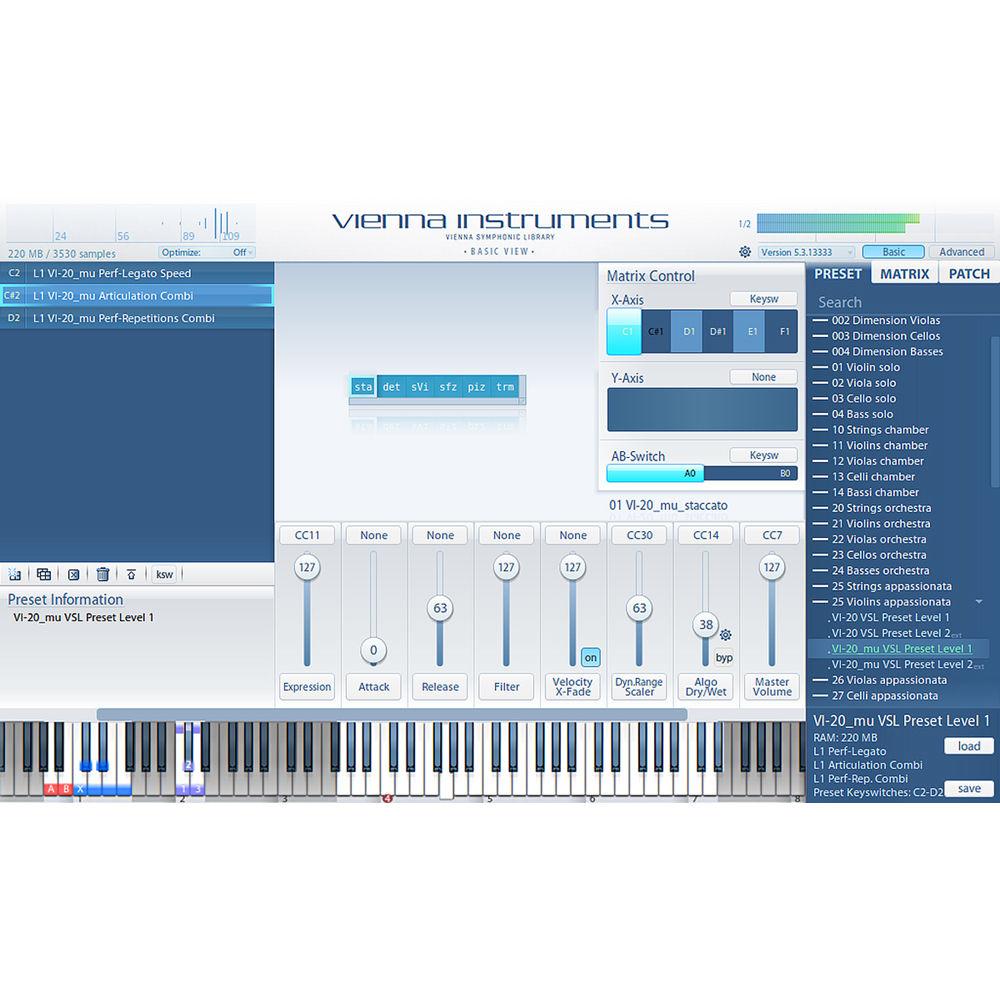Enable the on toggle for Velocity X-Fade
This screenshot has width=1000, height=1000.
point(590,657)
